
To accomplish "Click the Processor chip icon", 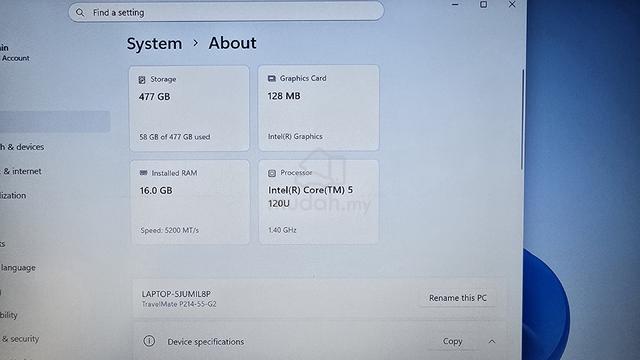I will [x=272, y=173].
